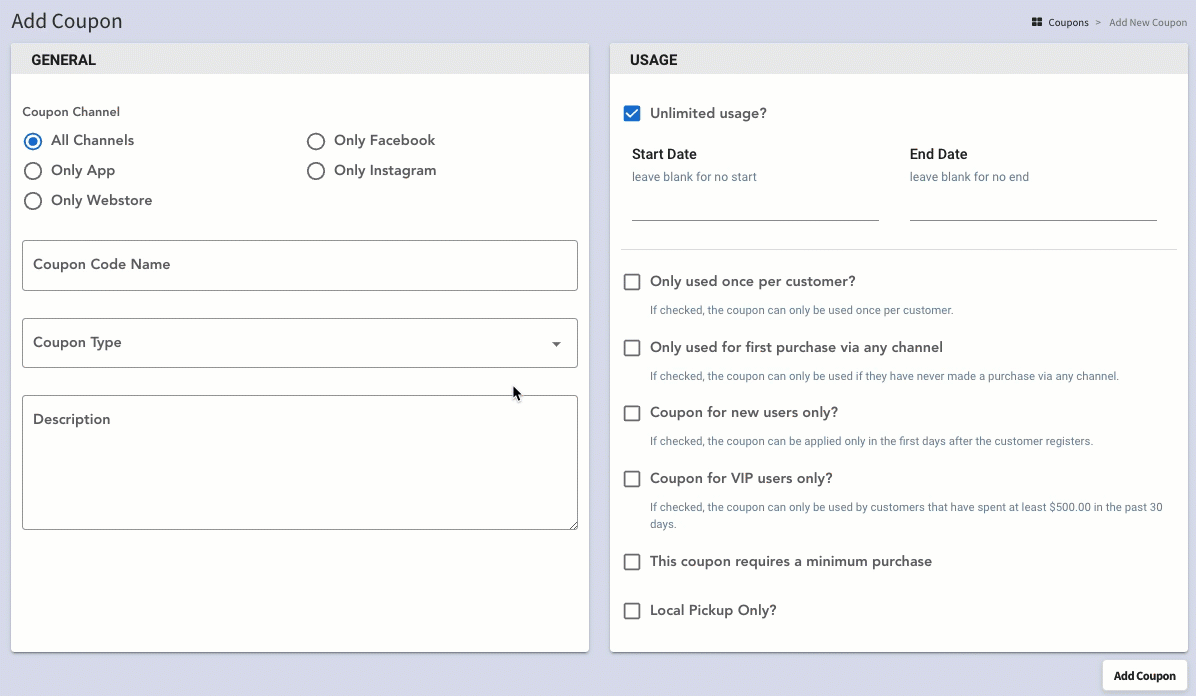Uncheck the Unlimited usage checkbox
This screenshot has height=696, width=1196.
point(632,114)
